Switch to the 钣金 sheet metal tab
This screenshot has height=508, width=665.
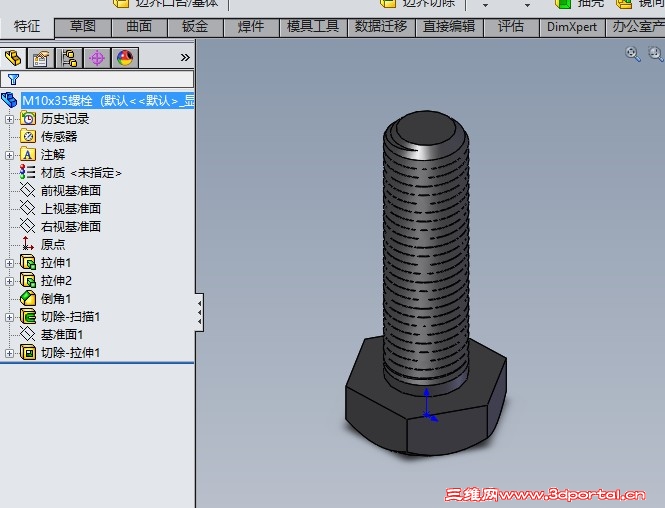195,27
